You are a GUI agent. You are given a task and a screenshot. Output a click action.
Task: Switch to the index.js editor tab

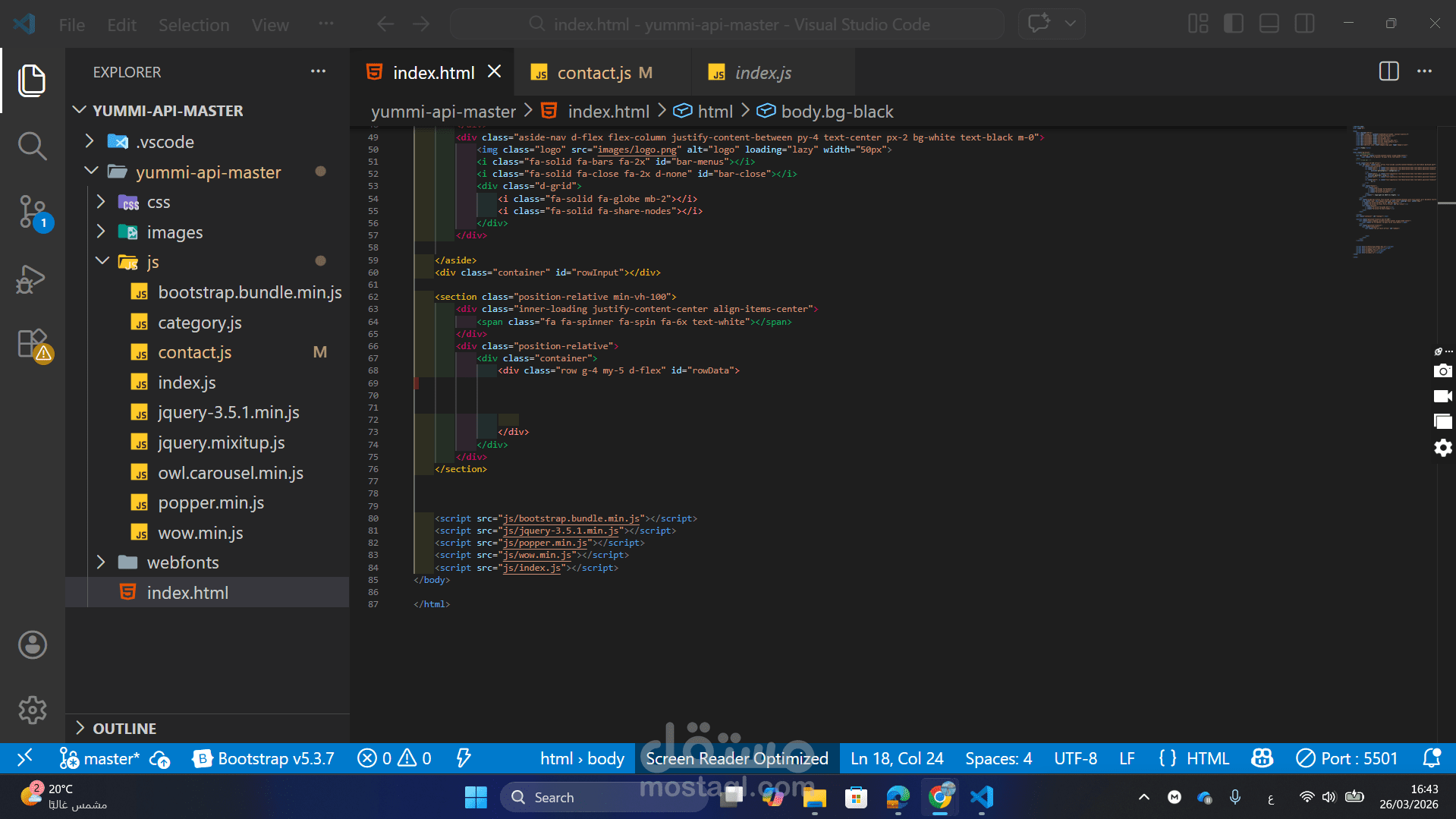[773, 72]
